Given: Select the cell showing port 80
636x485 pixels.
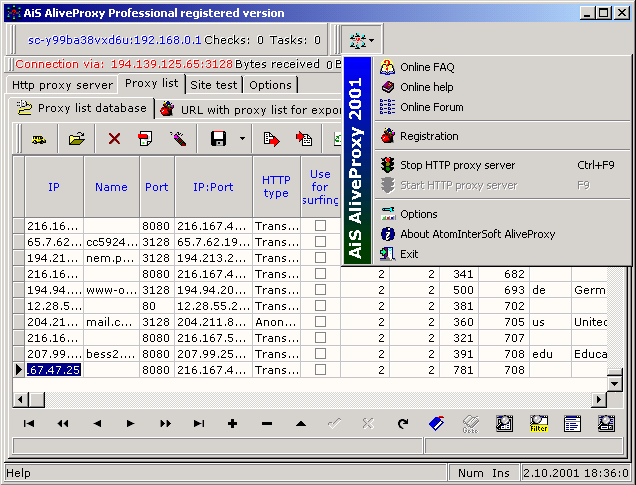Looking at the screenshot, I should click(157, 306).
